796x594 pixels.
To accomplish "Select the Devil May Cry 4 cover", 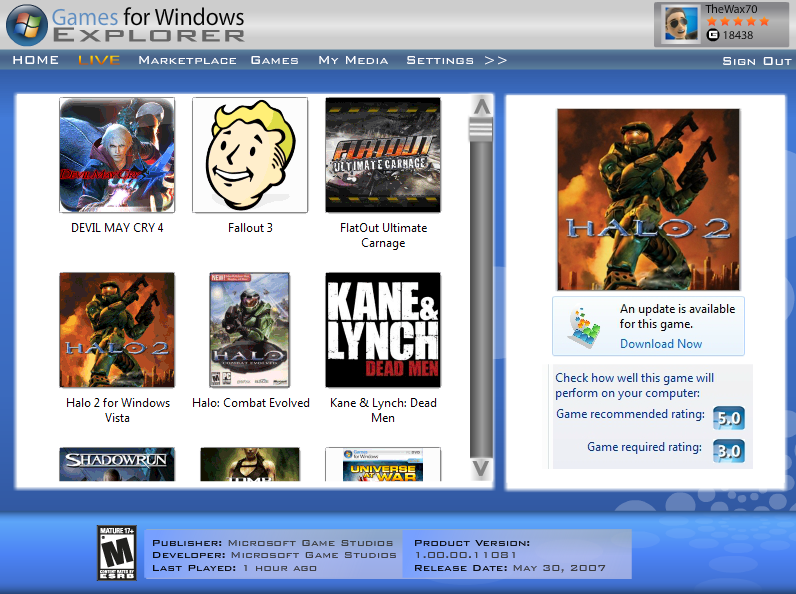I will click(117, 155).
